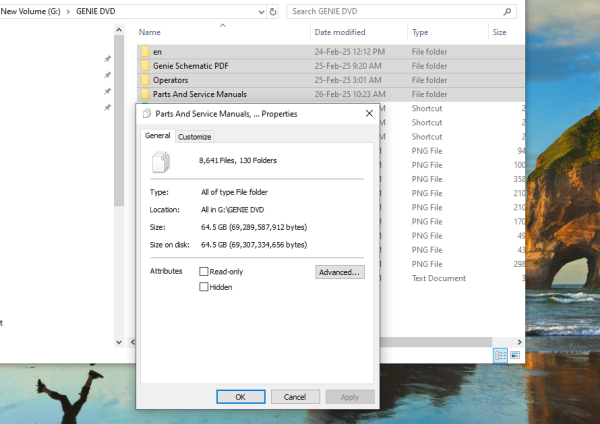Image resolution: width=600 pixels, height=424 pixels.
Task: Toggle the Hidden checkbox
Action: pyautogui.click(x=204, y=287)
